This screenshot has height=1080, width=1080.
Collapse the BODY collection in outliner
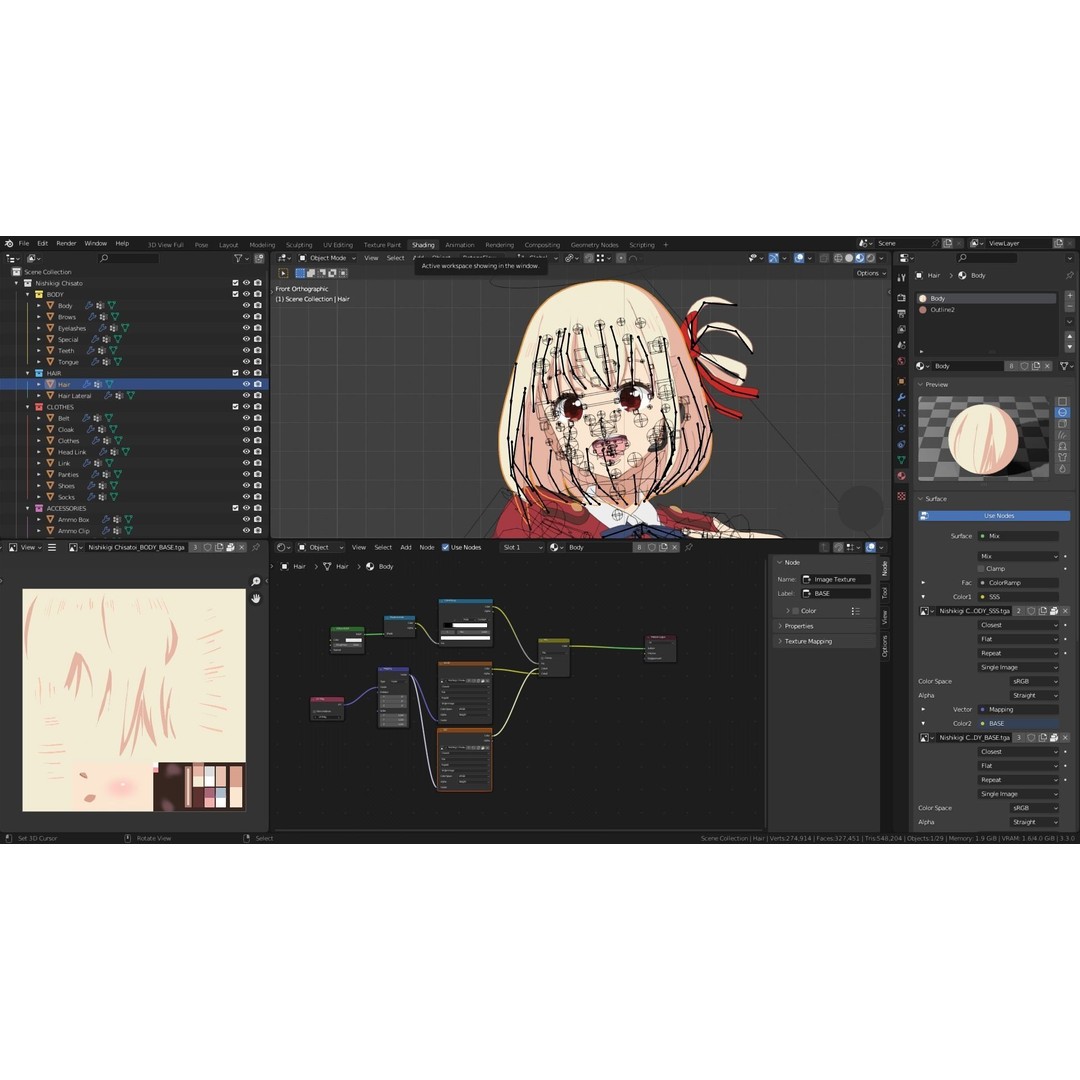coord(28,295)
